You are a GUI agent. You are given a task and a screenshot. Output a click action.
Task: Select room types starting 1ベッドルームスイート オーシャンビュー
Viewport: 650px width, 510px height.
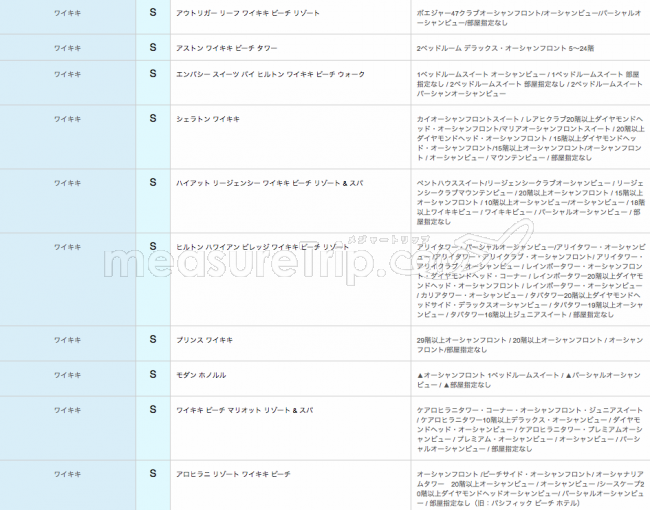pyautogui.click(x=529, y=84)
